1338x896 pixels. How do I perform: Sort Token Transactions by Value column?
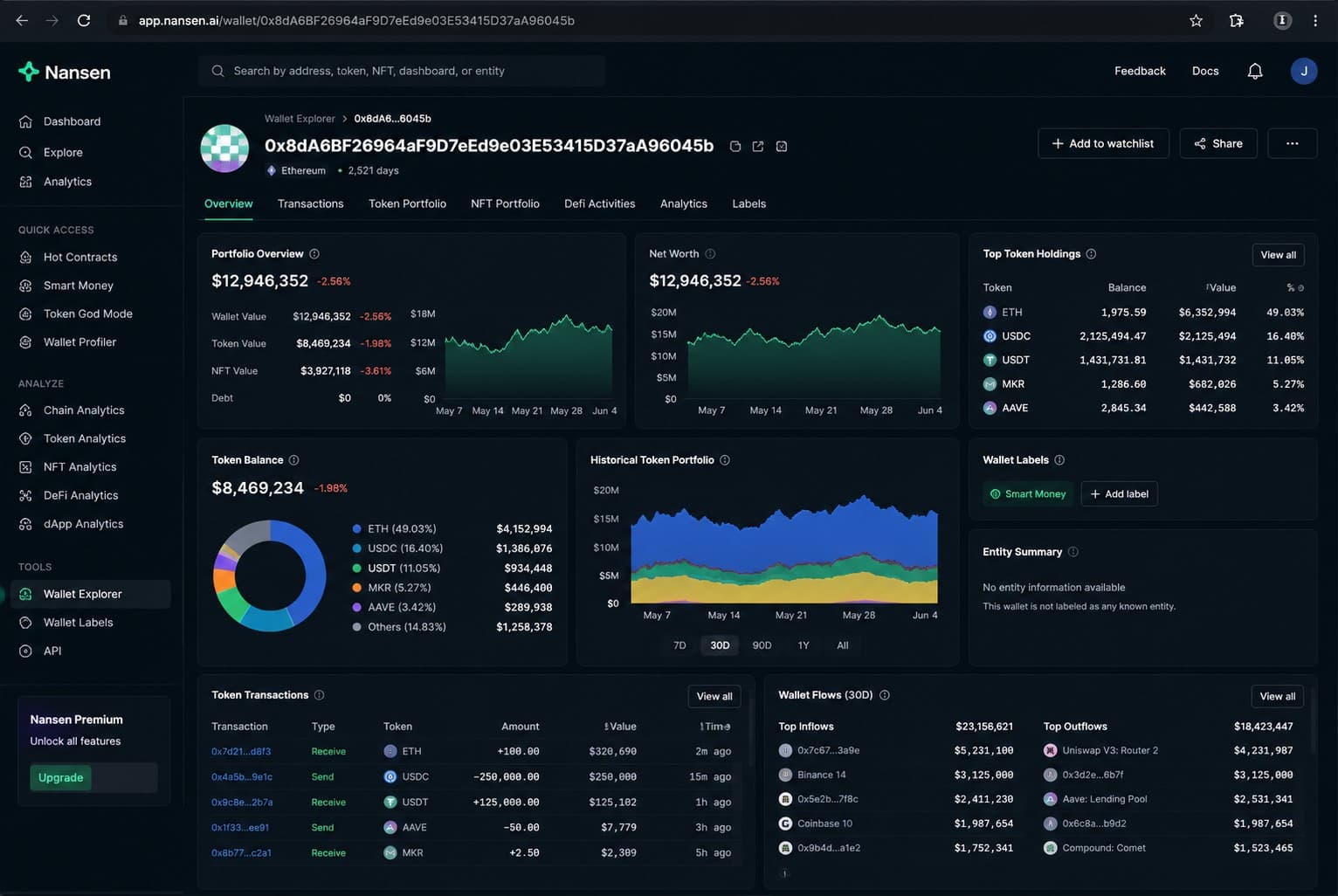click(x=620, y=727)
